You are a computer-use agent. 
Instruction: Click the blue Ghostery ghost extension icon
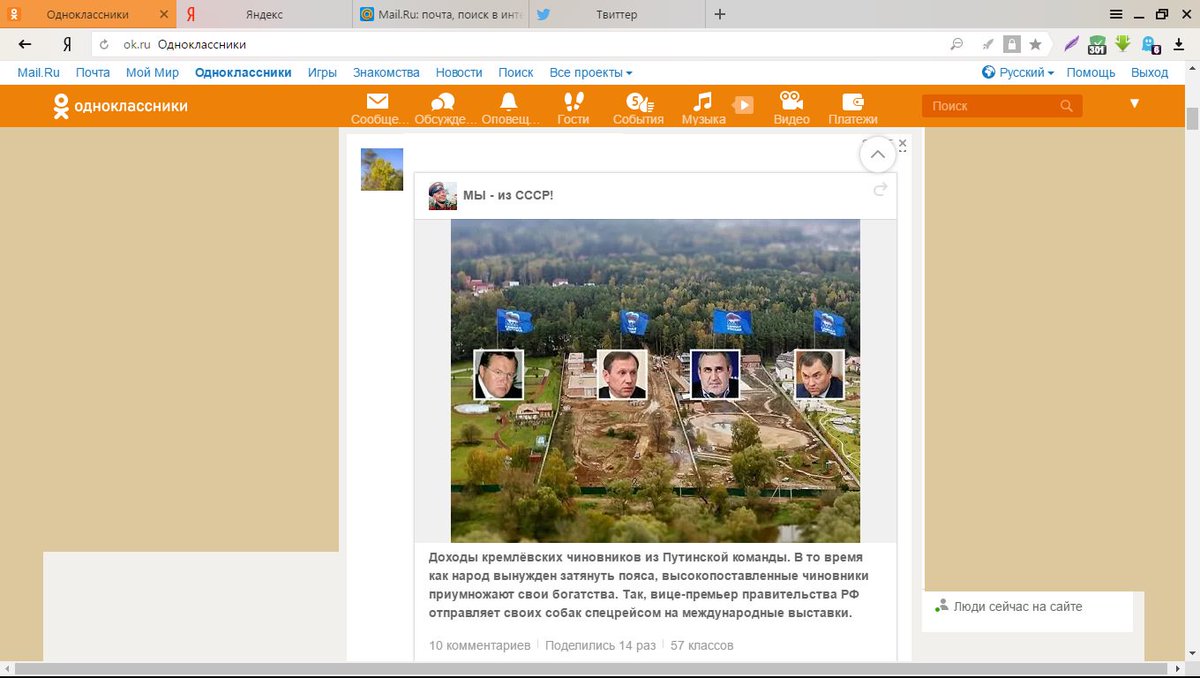[x=1150, y=45]
